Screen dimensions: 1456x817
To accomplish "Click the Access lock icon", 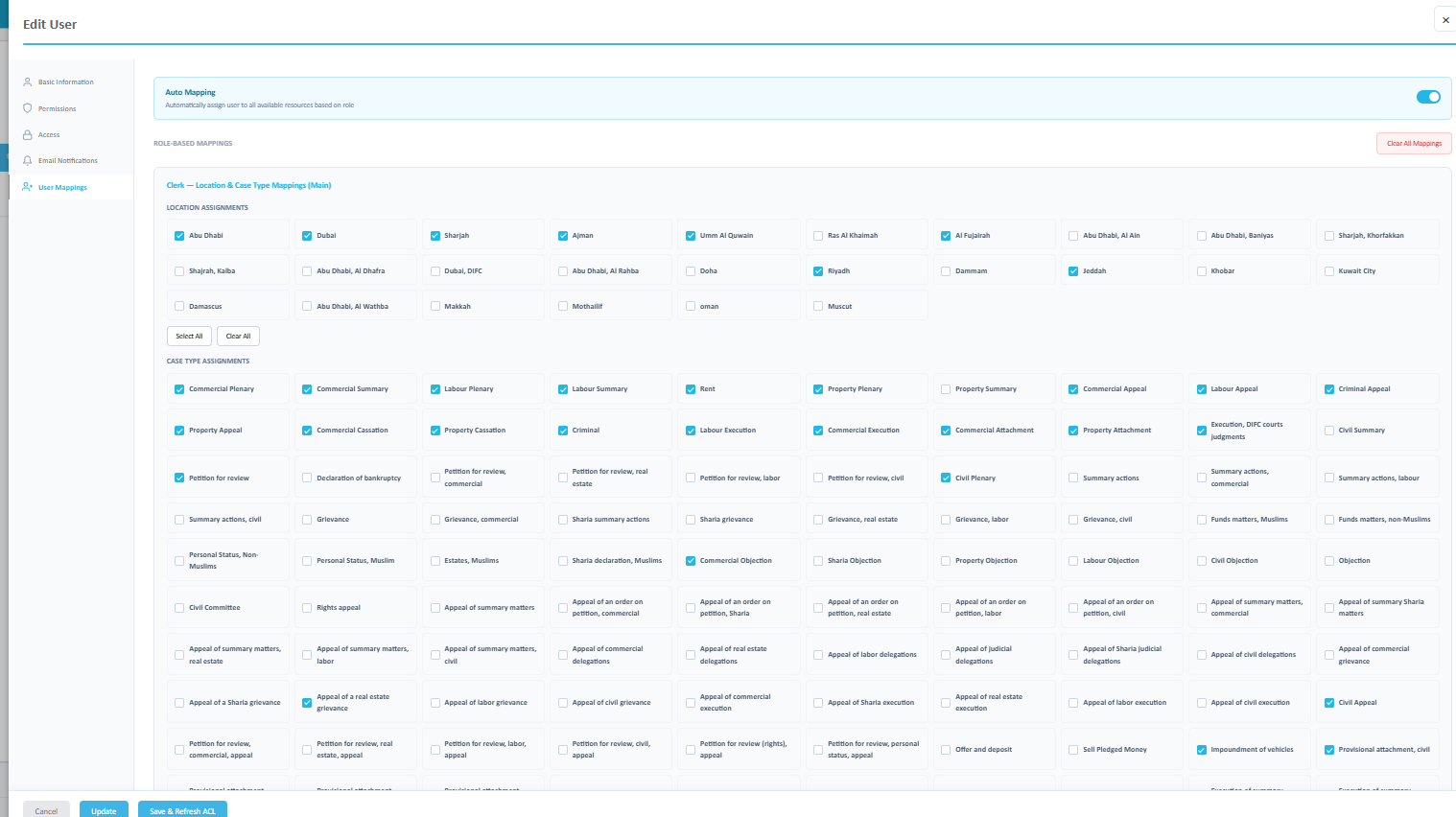I will [28, 134].
